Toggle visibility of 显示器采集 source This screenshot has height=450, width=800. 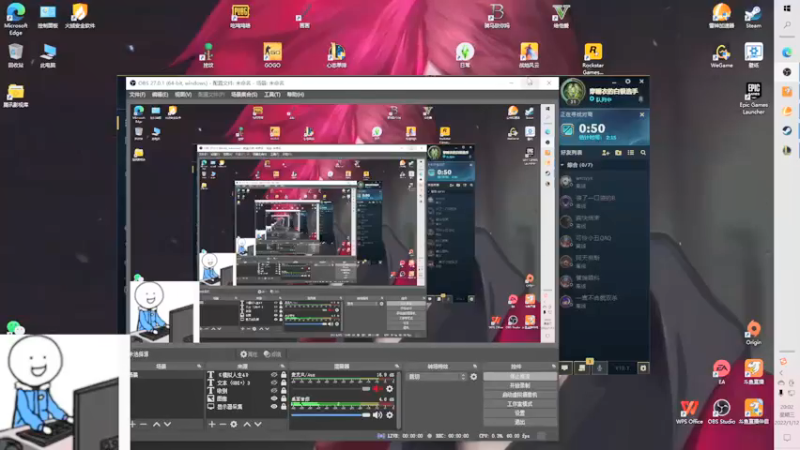[274, 407]
